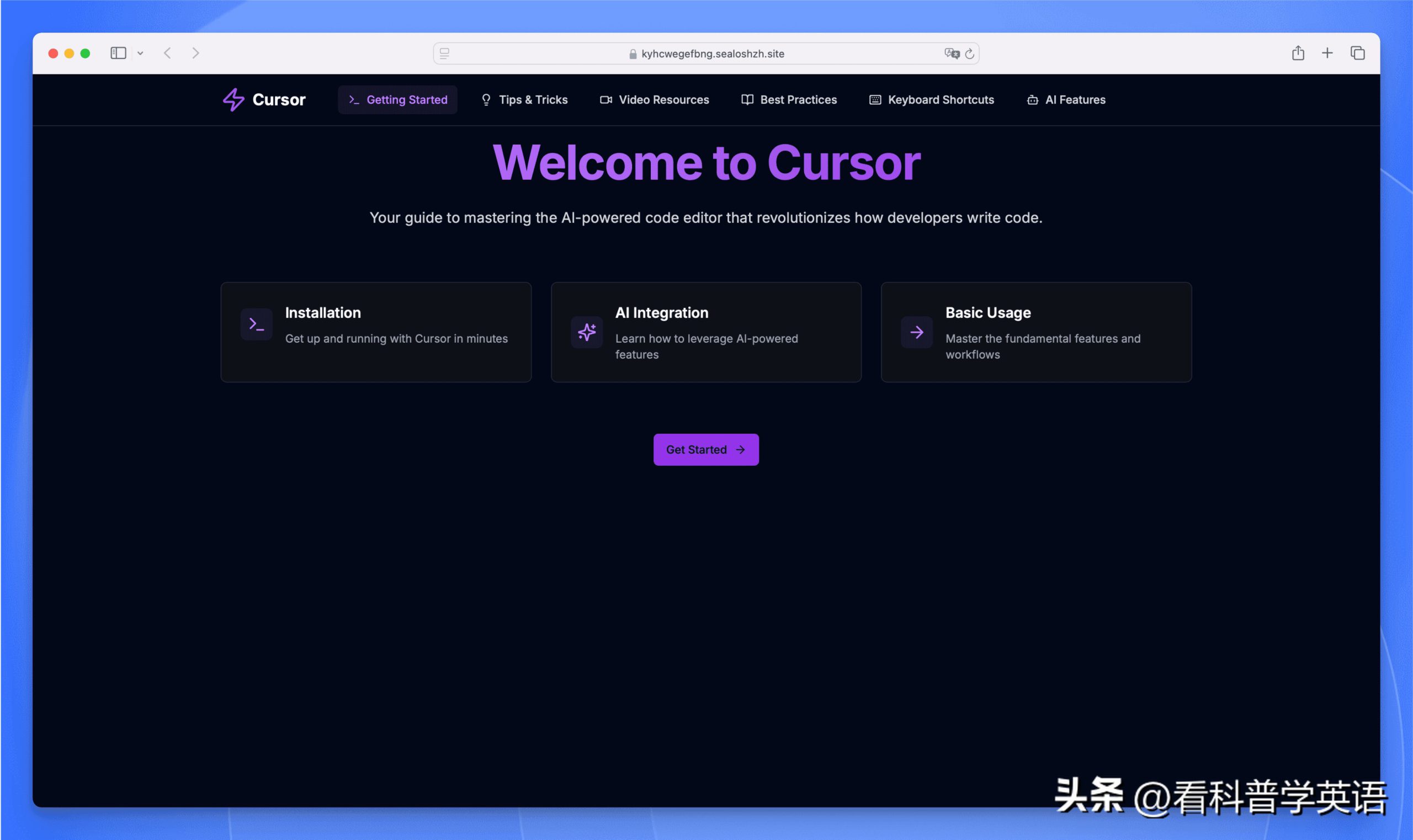1413x840 pixels.
Task: Select the terminal icon on the Installation card
Action: point(256,325)
